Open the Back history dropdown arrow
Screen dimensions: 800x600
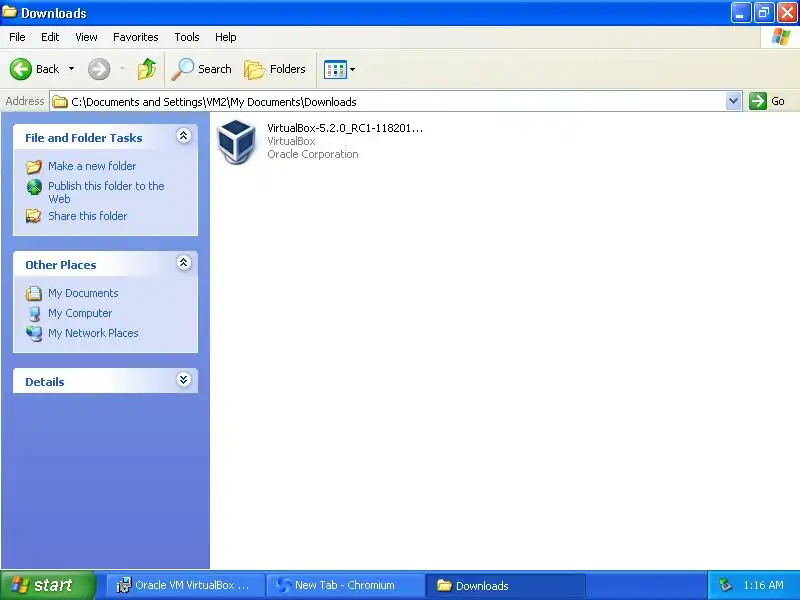pyautogui.click(x=71, y=69)
